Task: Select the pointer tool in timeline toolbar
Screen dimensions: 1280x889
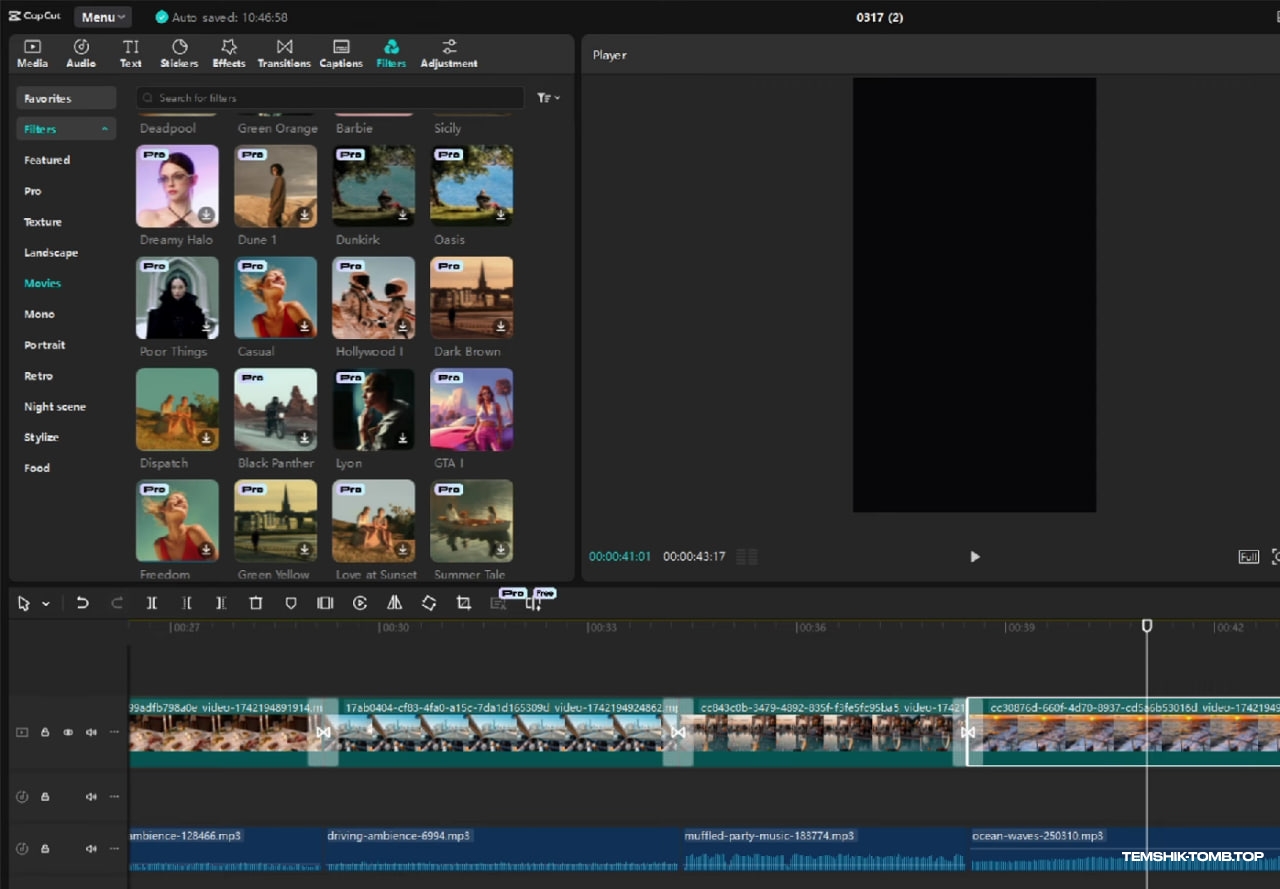Action: tap(24, 603)
